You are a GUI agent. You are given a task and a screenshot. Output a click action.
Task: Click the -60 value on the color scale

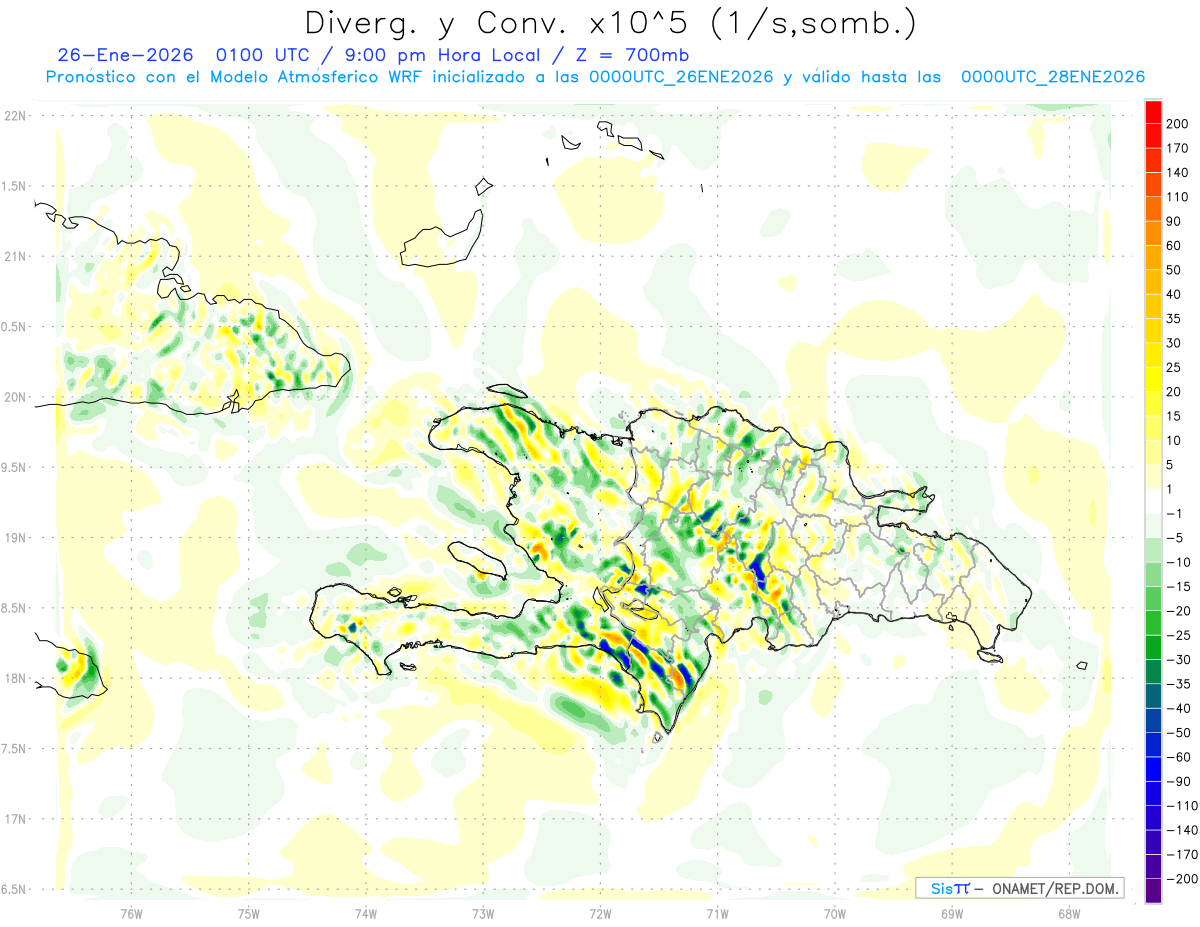click(x=1180, y=757)
